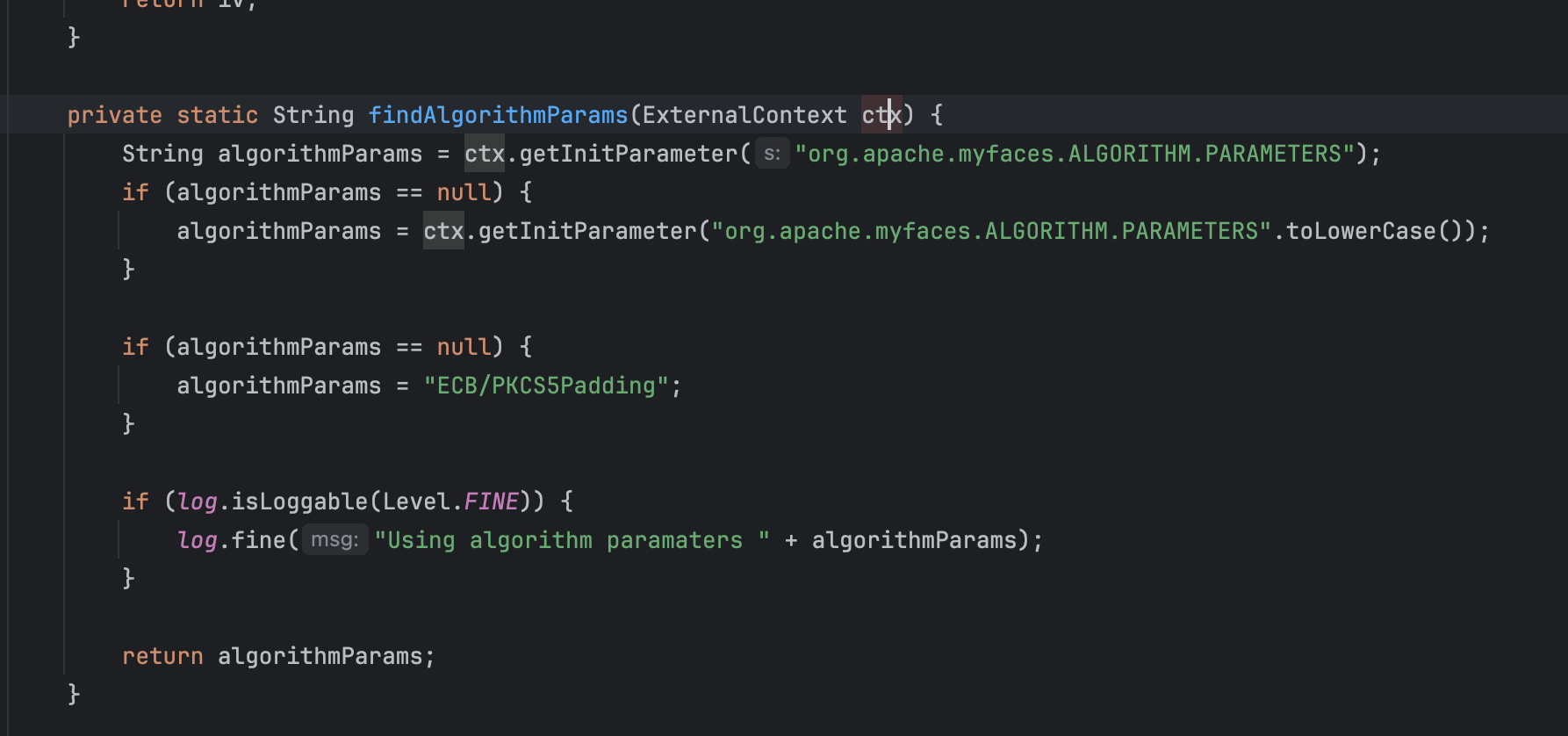Image resolution: width=1568 pixels, height=736 pixels.
Task: Click the String return type before findAlgorithmParams
Action: pos(313,115)
